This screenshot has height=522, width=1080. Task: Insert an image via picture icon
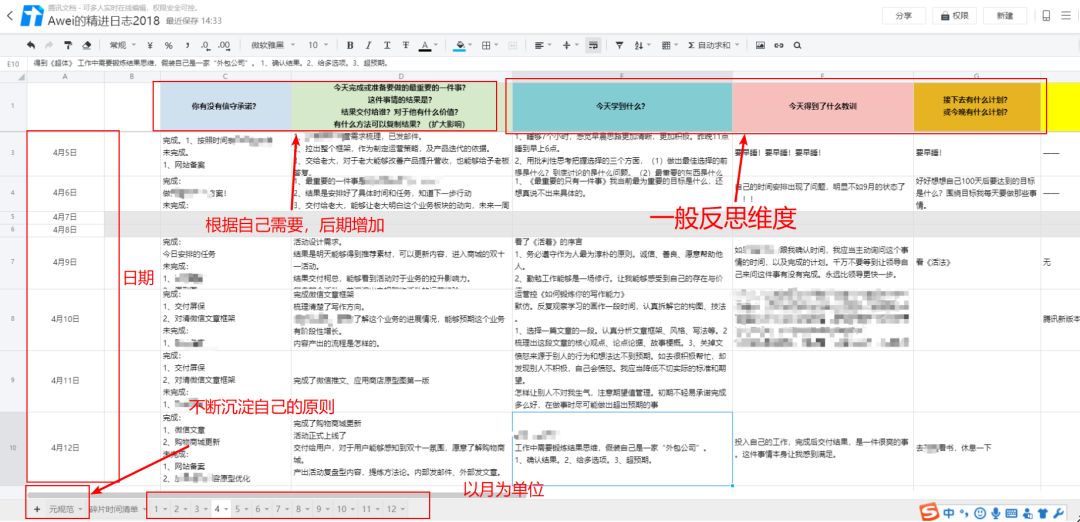coord(760,45)
